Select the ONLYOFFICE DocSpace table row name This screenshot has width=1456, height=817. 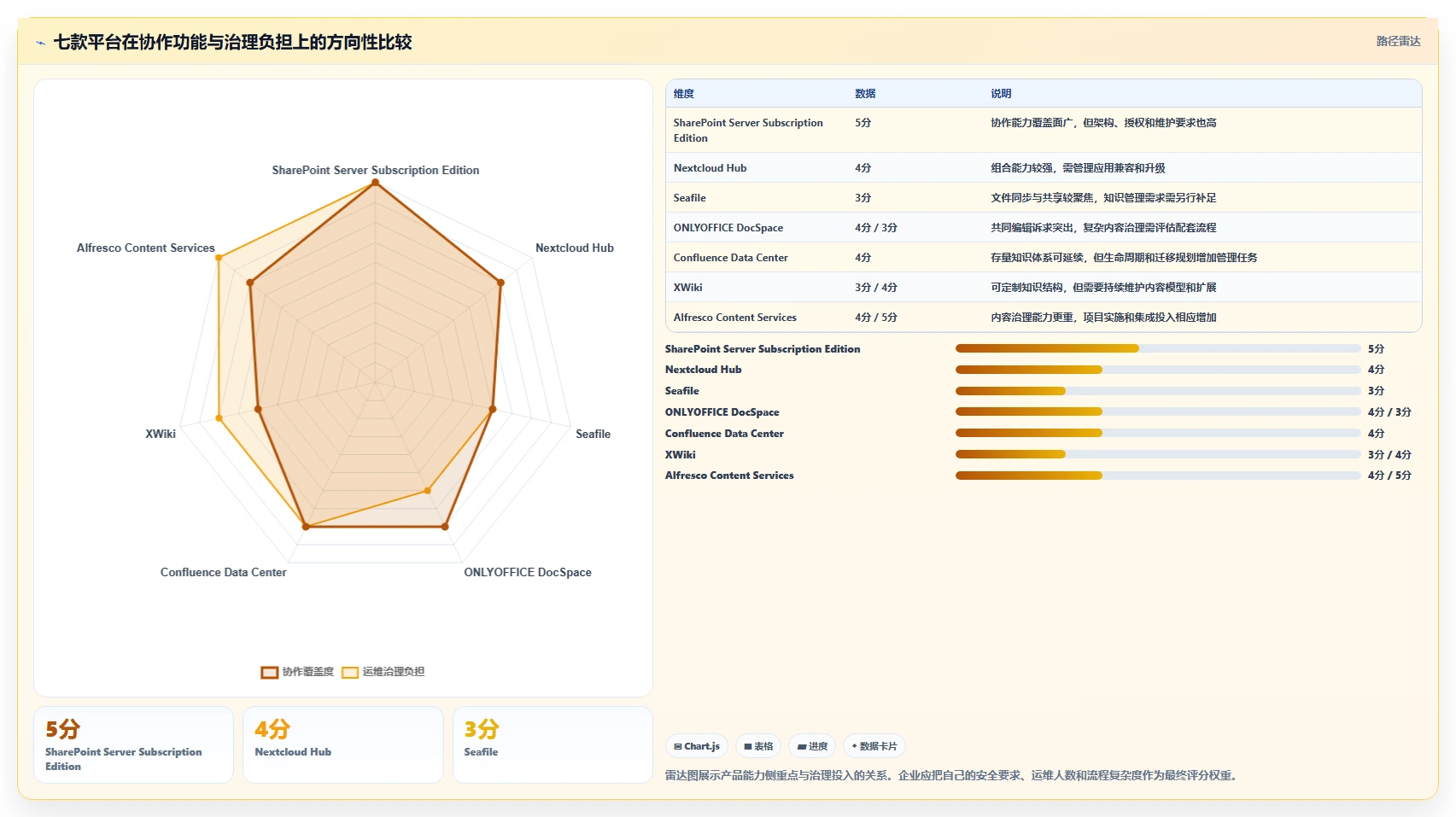[728, 228]
